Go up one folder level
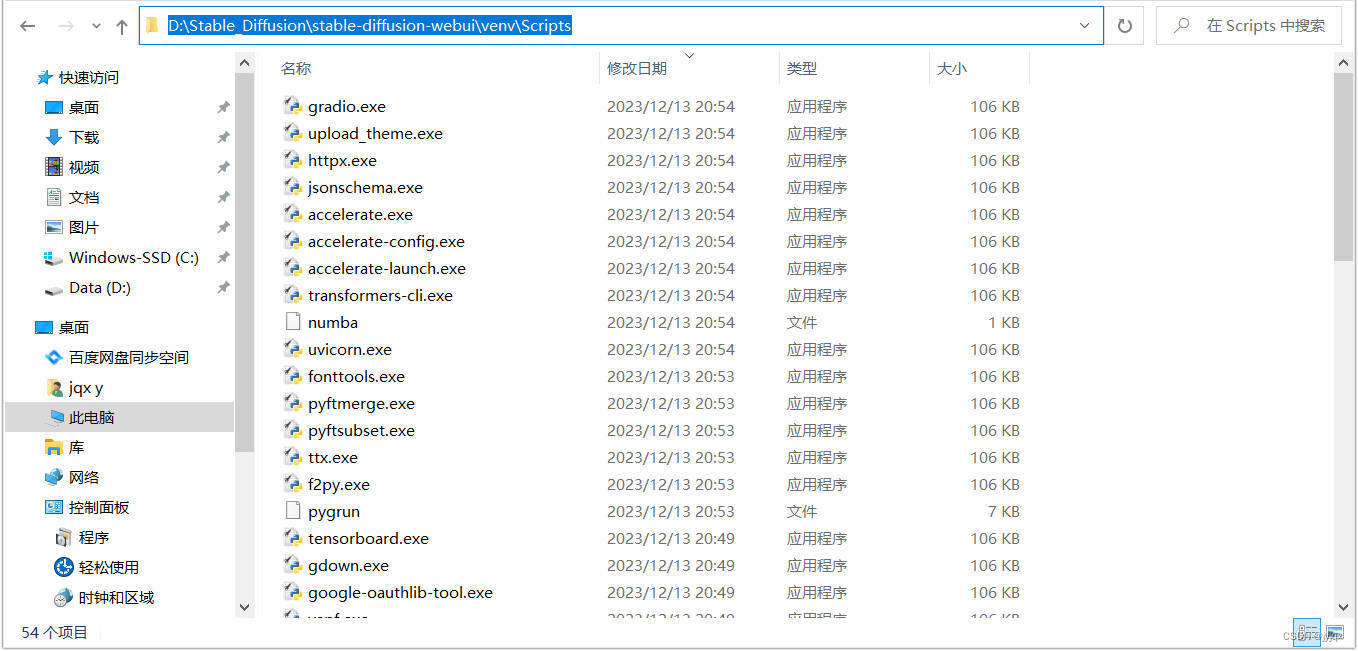1358x651 pixels. [x=121, y=27]
